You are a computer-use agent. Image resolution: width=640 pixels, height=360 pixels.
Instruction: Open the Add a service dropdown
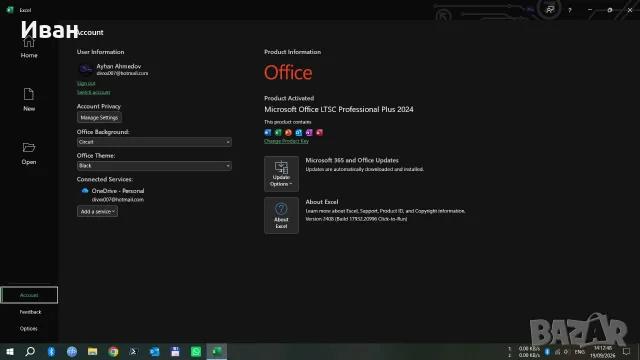[x=98, y=211]
